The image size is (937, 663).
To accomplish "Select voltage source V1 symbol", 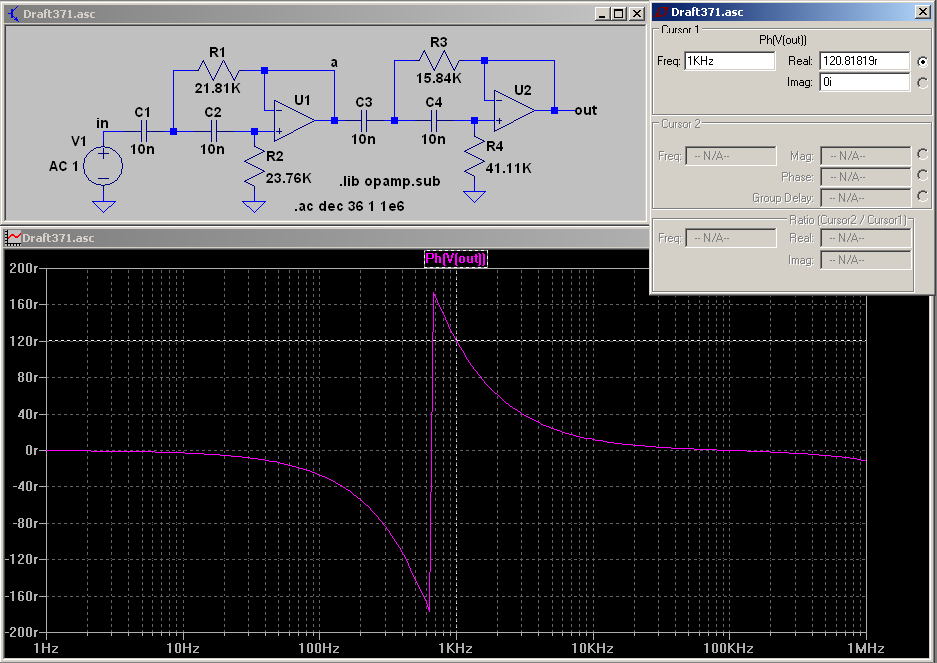I will coord(103,166).
